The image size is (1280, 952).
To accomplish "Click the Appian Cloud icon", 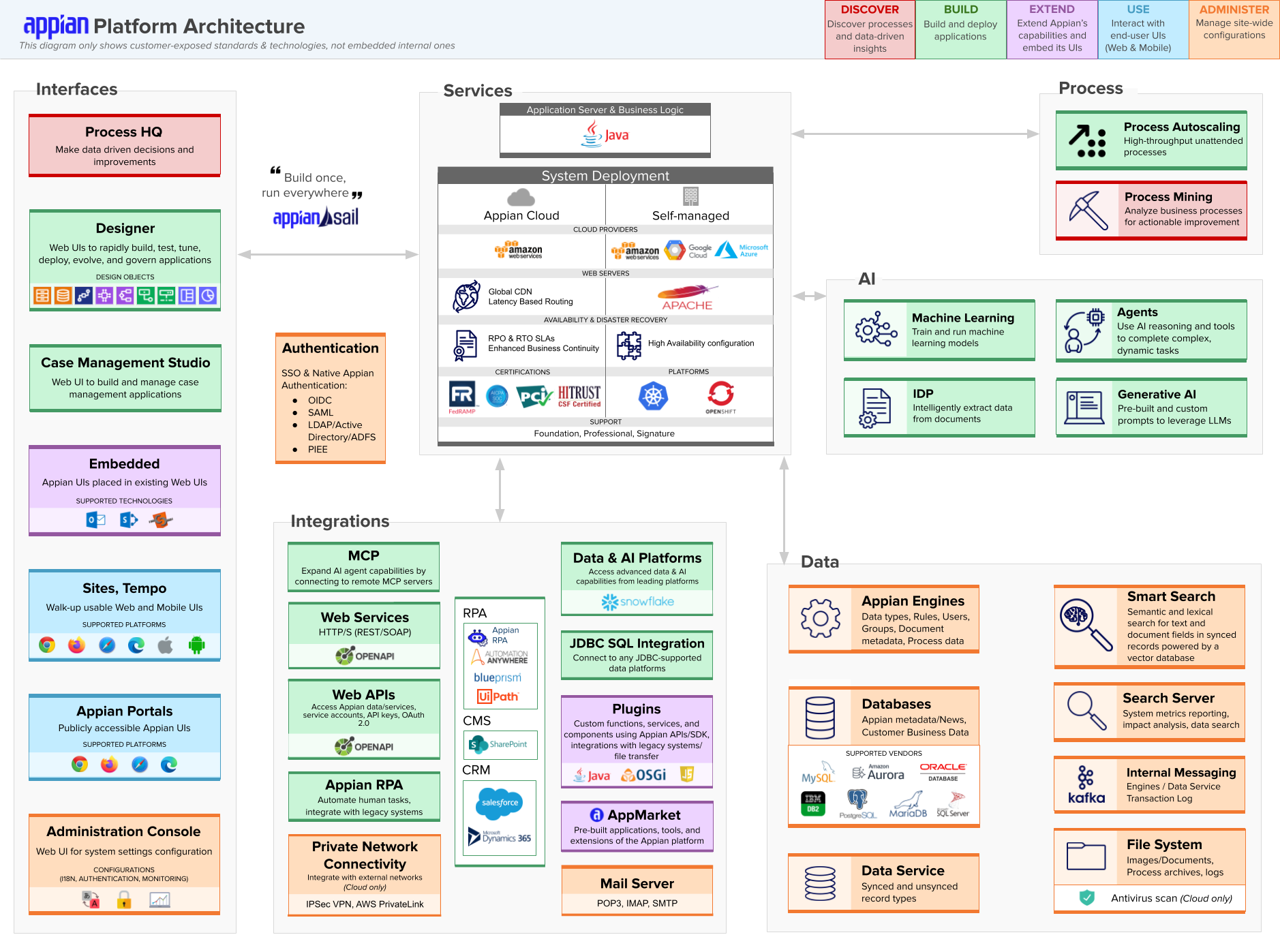I will pos(521,198).
